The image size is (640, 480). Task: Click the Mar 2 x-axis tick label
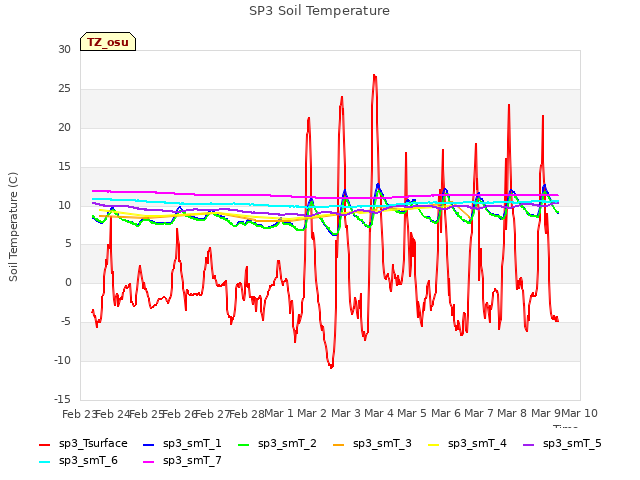point(312,413)
